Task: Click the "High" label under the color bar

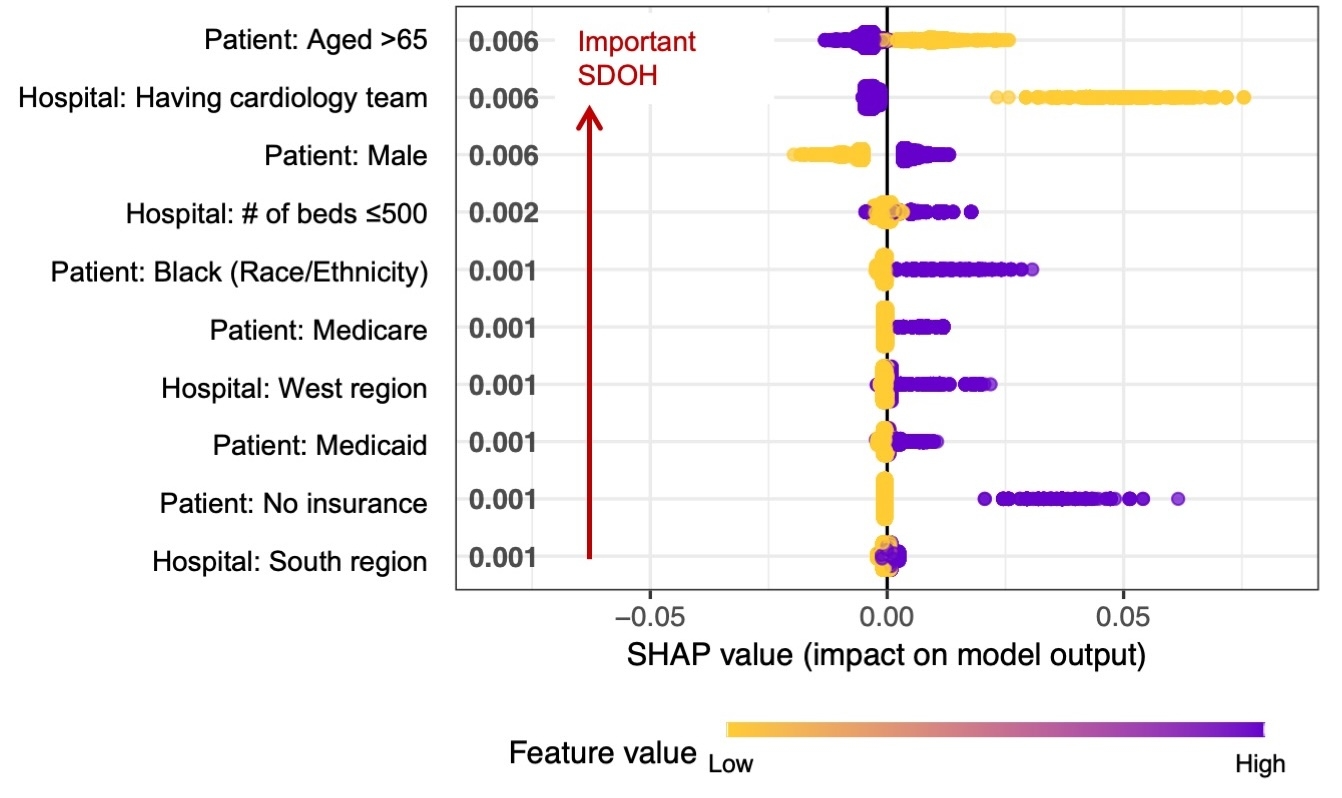Action: 1260,765
